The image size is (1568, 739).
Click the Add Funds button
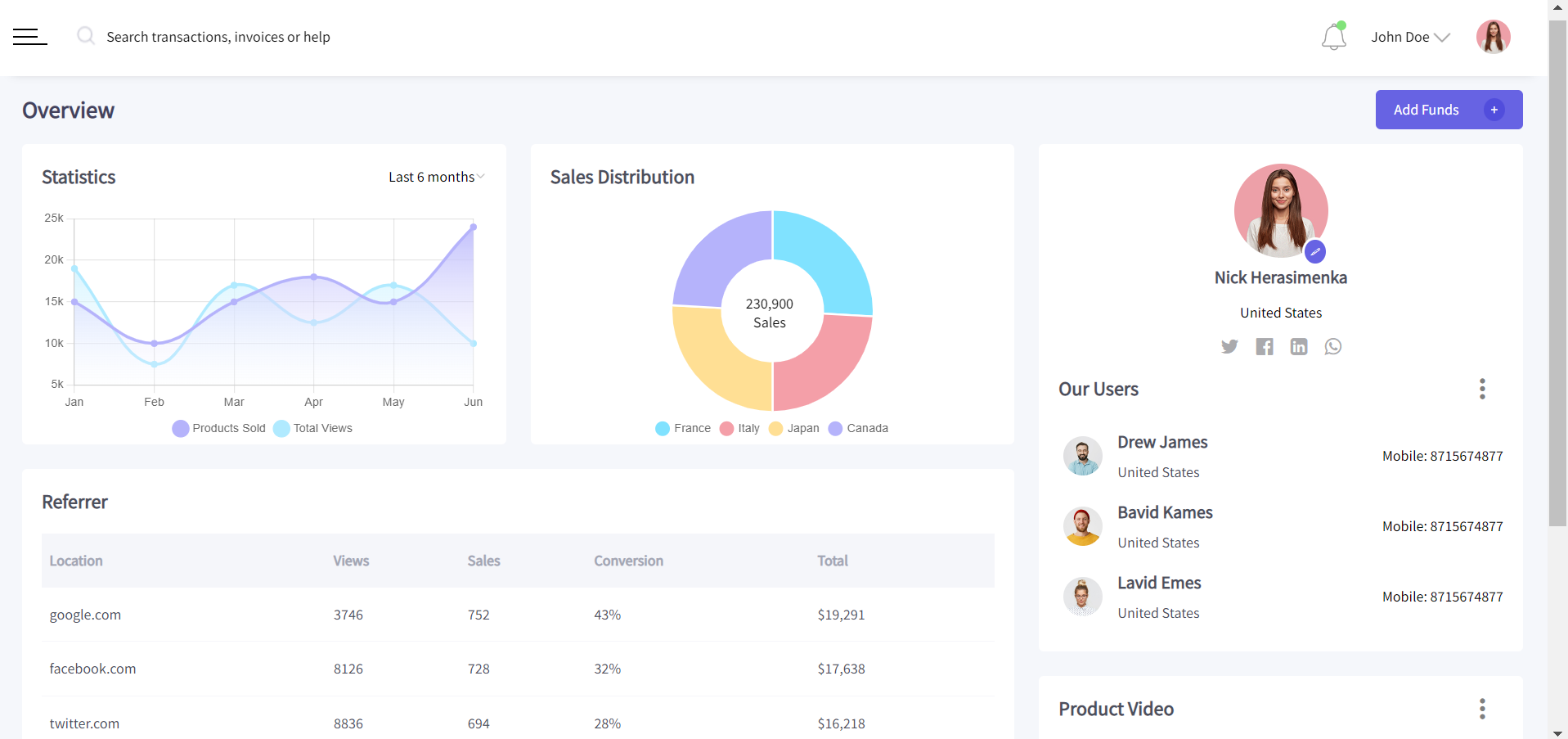point(1448,109)
